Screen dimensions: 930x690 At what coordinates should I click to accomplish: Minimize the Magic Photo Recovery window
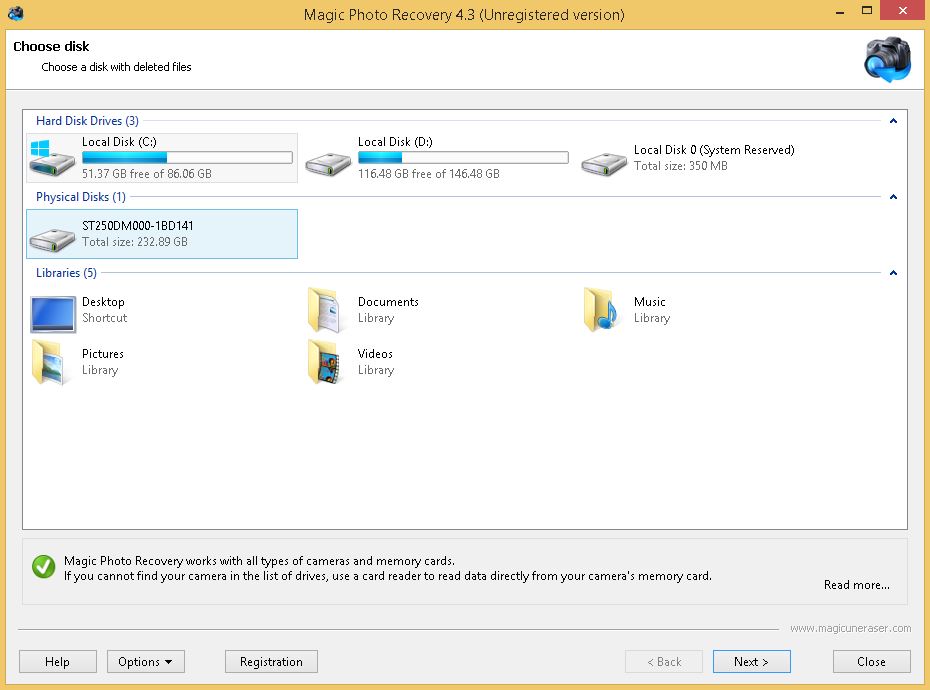pos(840,11)
